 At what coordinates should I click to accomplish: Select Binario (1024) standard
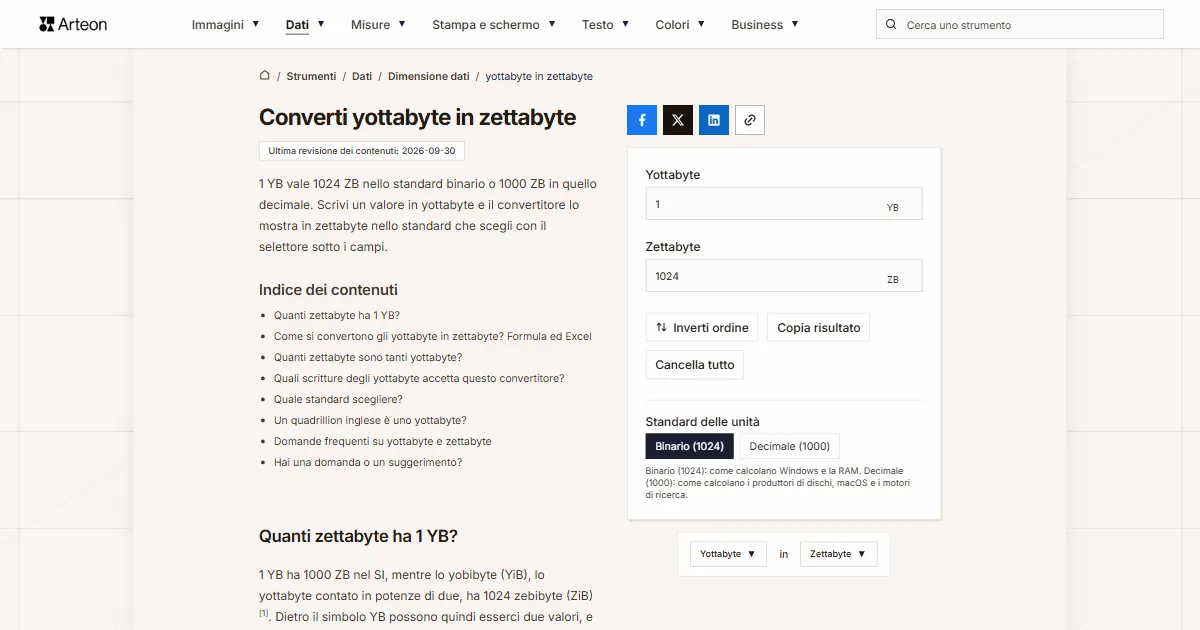click(690, 446)
